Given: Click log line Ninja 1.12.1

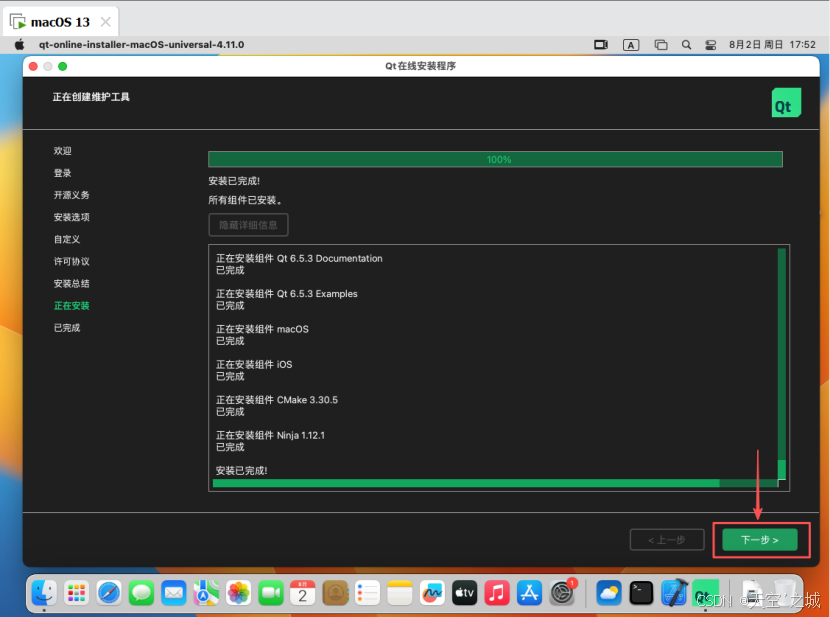Looking at the screenshot, I should [x=270, y=435].
